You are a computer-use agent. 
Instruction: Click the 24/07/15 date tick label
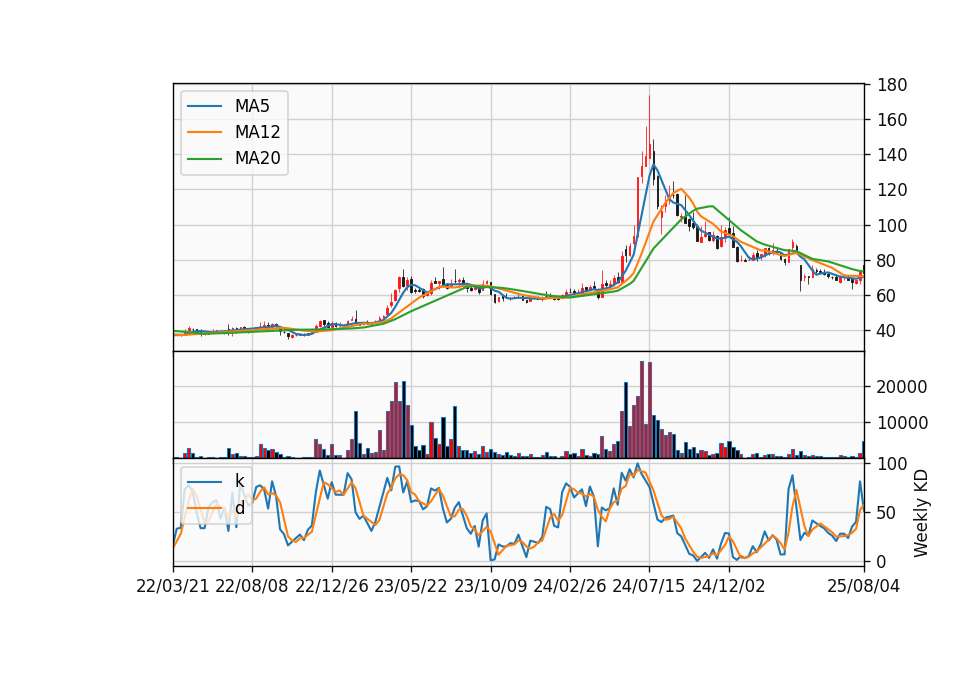coord(649,586)
